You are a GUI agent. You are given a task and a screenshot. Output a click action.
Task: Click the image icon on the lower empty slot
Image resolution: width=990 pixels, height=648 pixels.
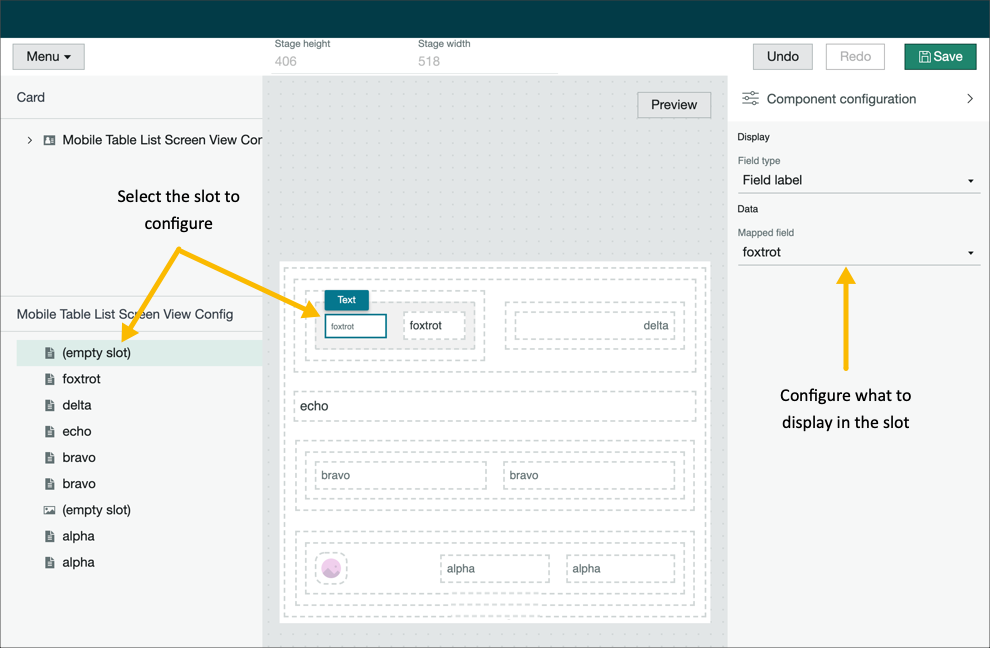pyautogui.click(x=49, y=509)
